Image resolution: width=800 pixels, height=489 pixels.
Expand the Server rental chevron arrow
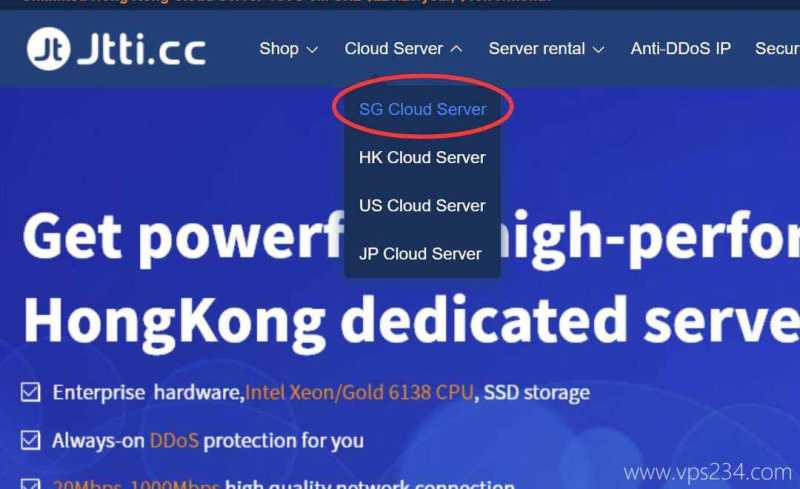coord(598,49)
